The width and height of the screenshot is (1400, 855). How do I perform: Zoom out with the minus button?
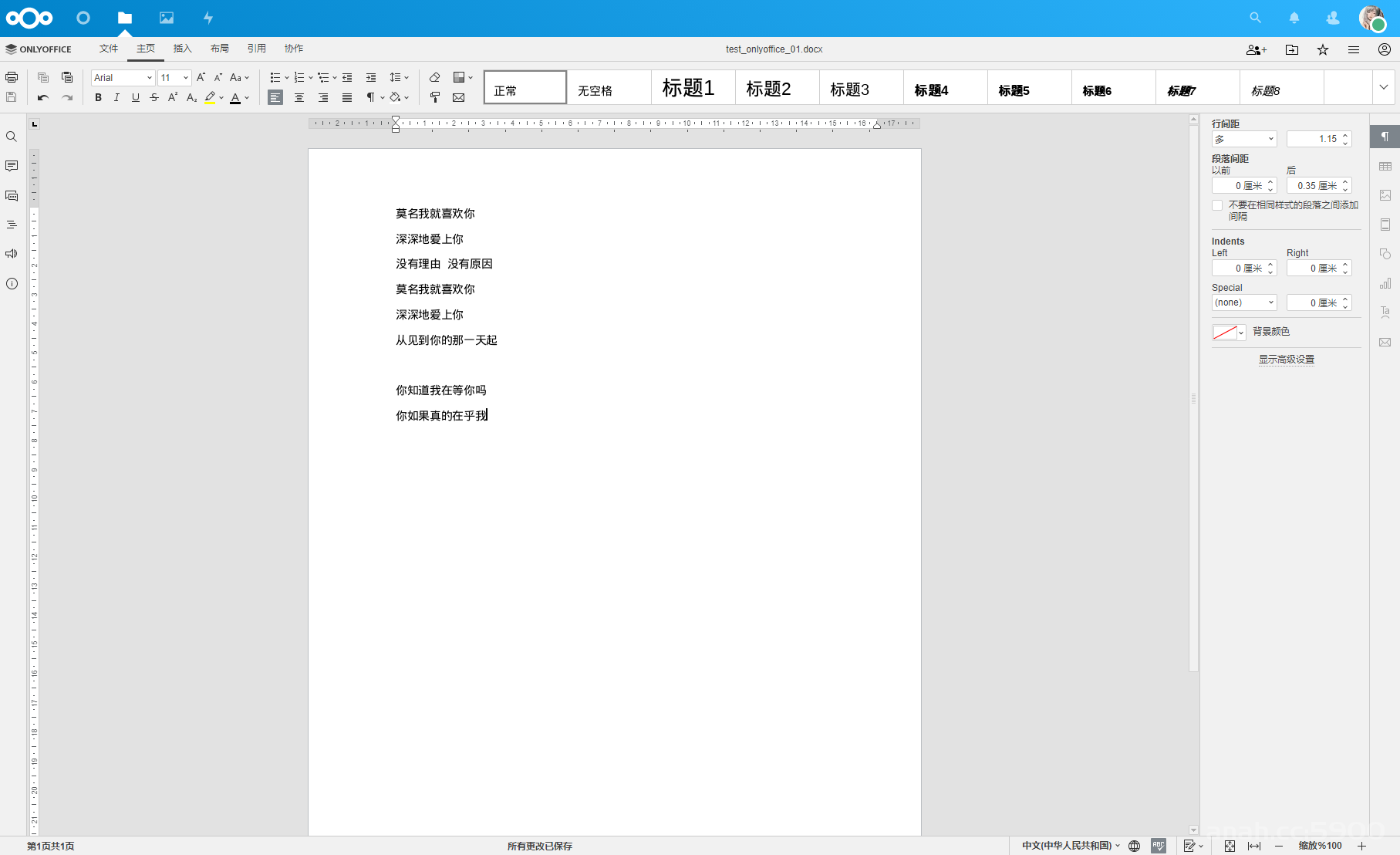pyautogui.click(x=1279, y=846)
